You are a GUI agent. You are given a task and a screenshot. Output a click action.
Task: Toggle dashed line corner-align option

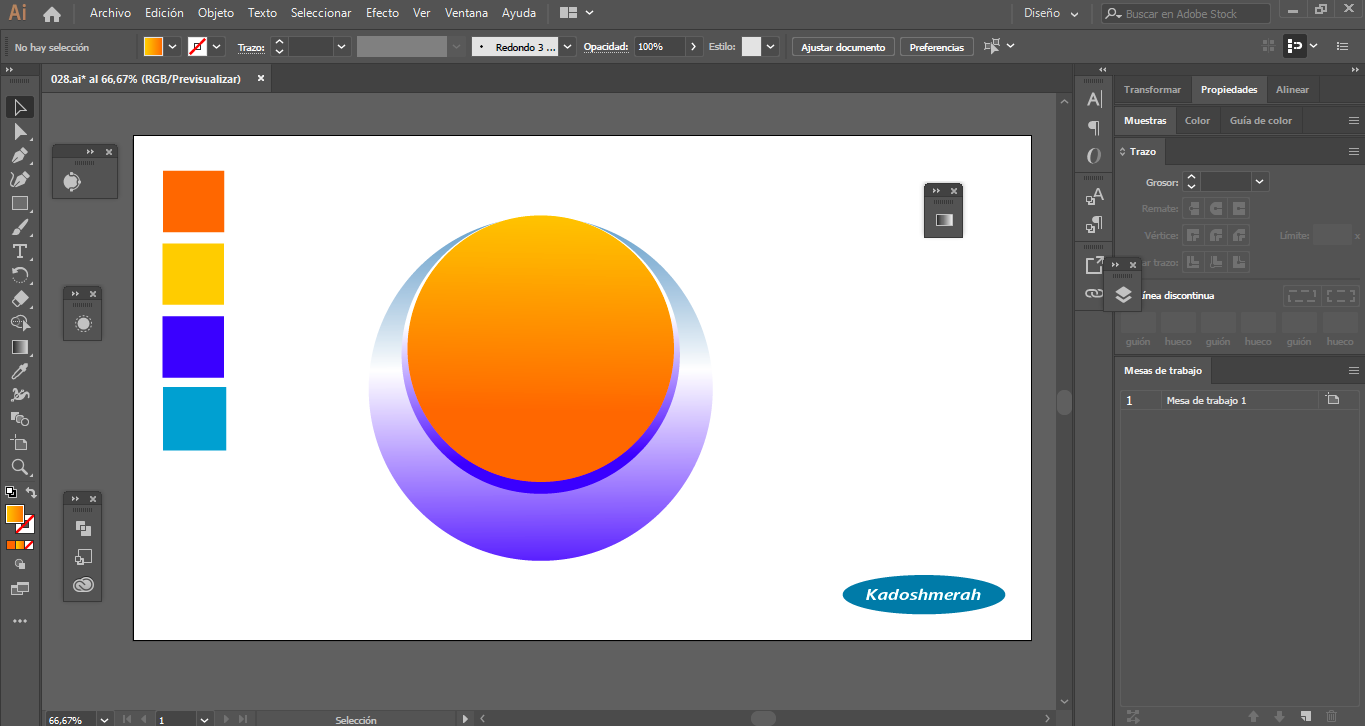[1340, 296]
